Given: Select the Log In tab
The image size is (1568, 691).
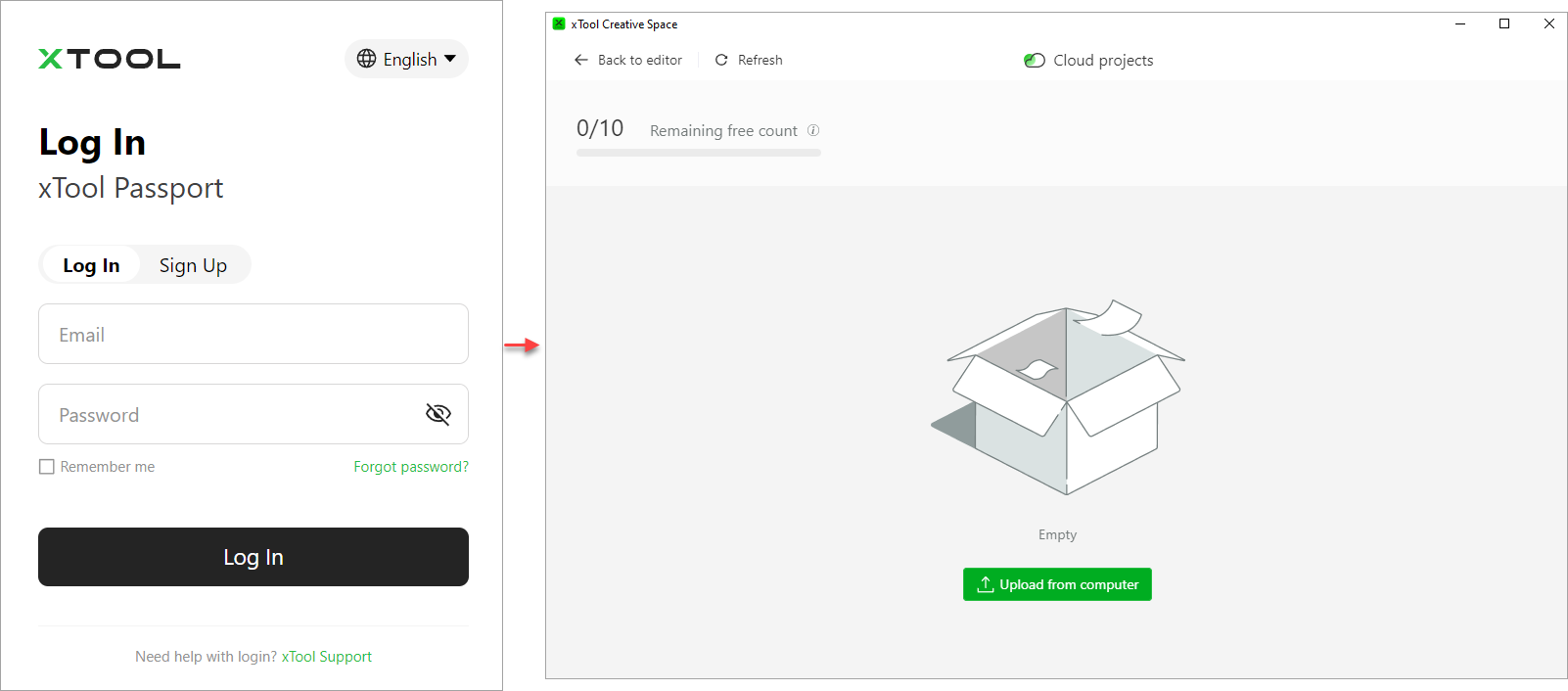Looking at the screenshot, I should [91, 265].
